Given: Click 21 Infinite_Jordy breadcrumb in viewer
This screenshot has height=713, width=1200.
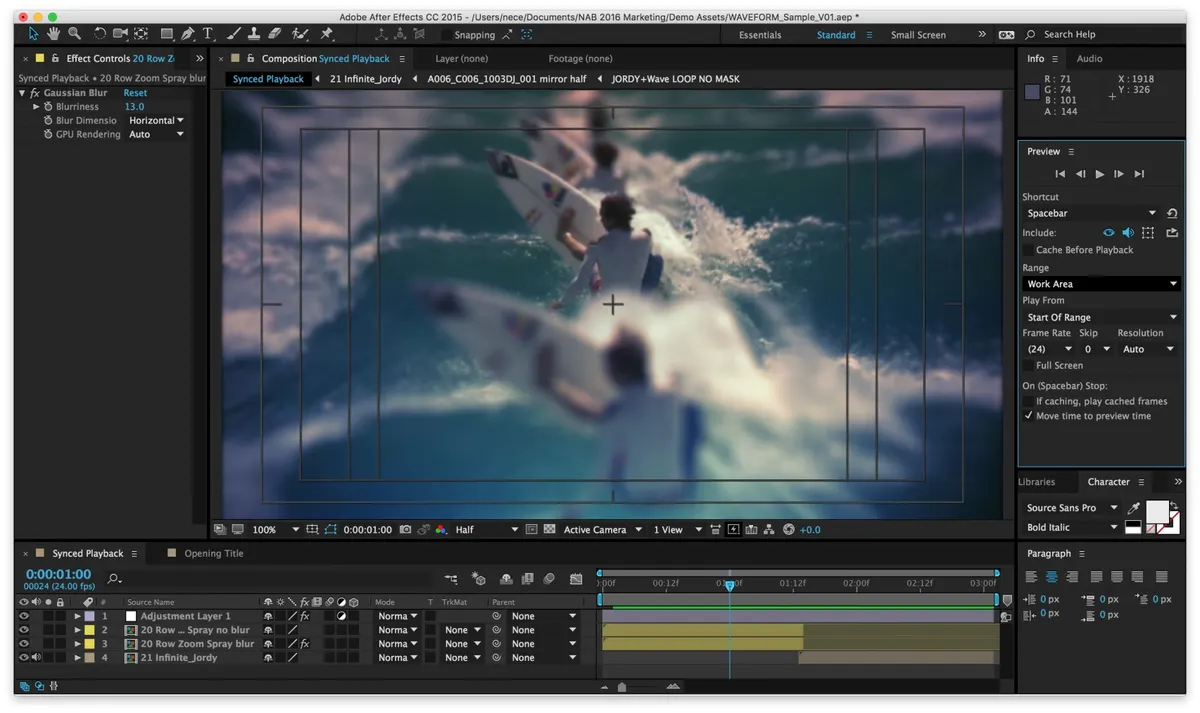Looking at the screenshot, I should pos(365,78).
